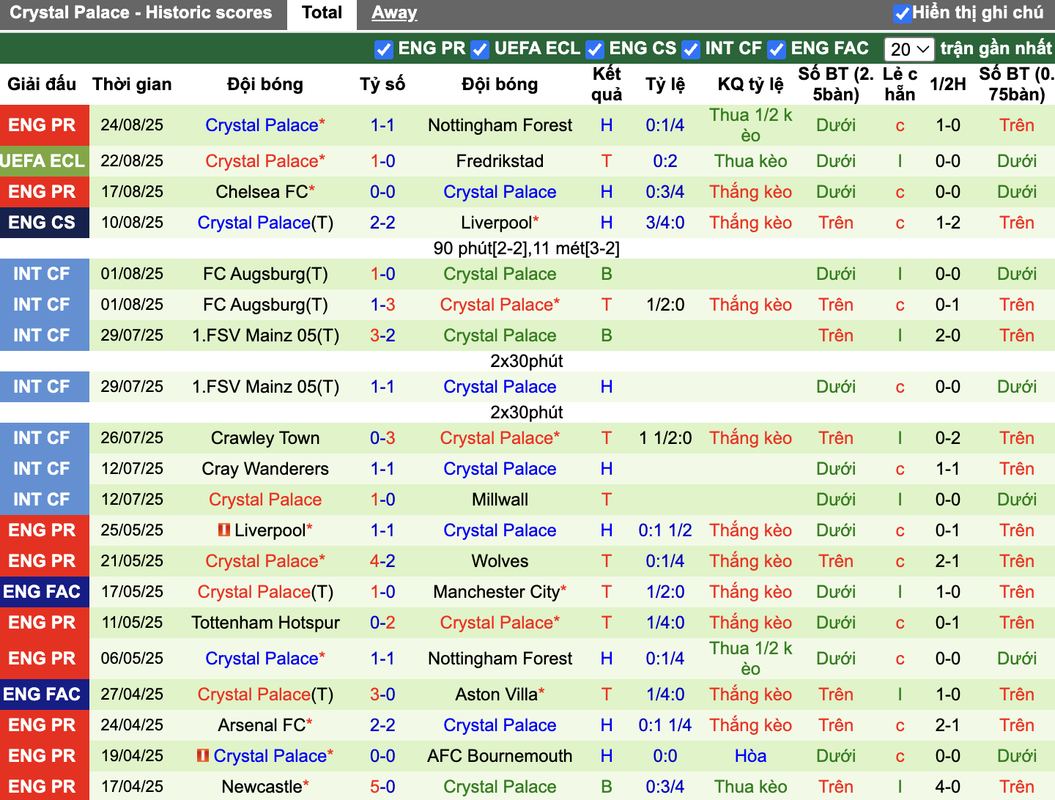The height and width of the screenshot is (800, 1055).
Task: Click the 5-0 score against Newcastle
Action: 382,787
